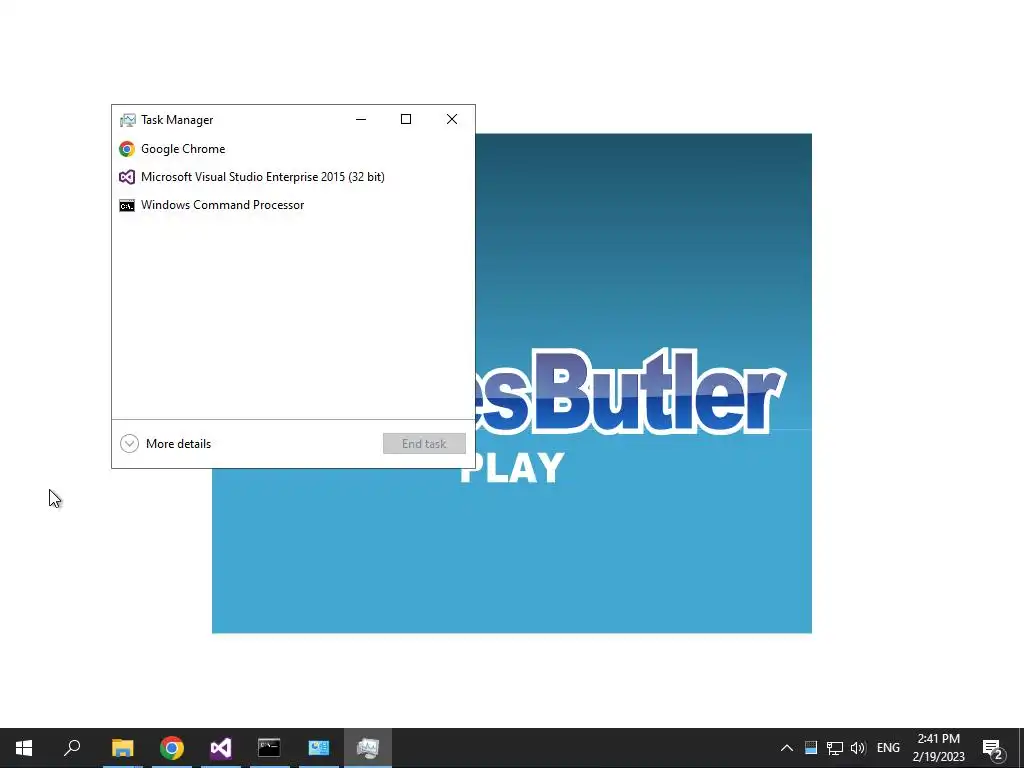The height and width of the screenshot is (768, 1024).
Task: Select Google Chrome in Task Manager list
Action: point(293,149)
